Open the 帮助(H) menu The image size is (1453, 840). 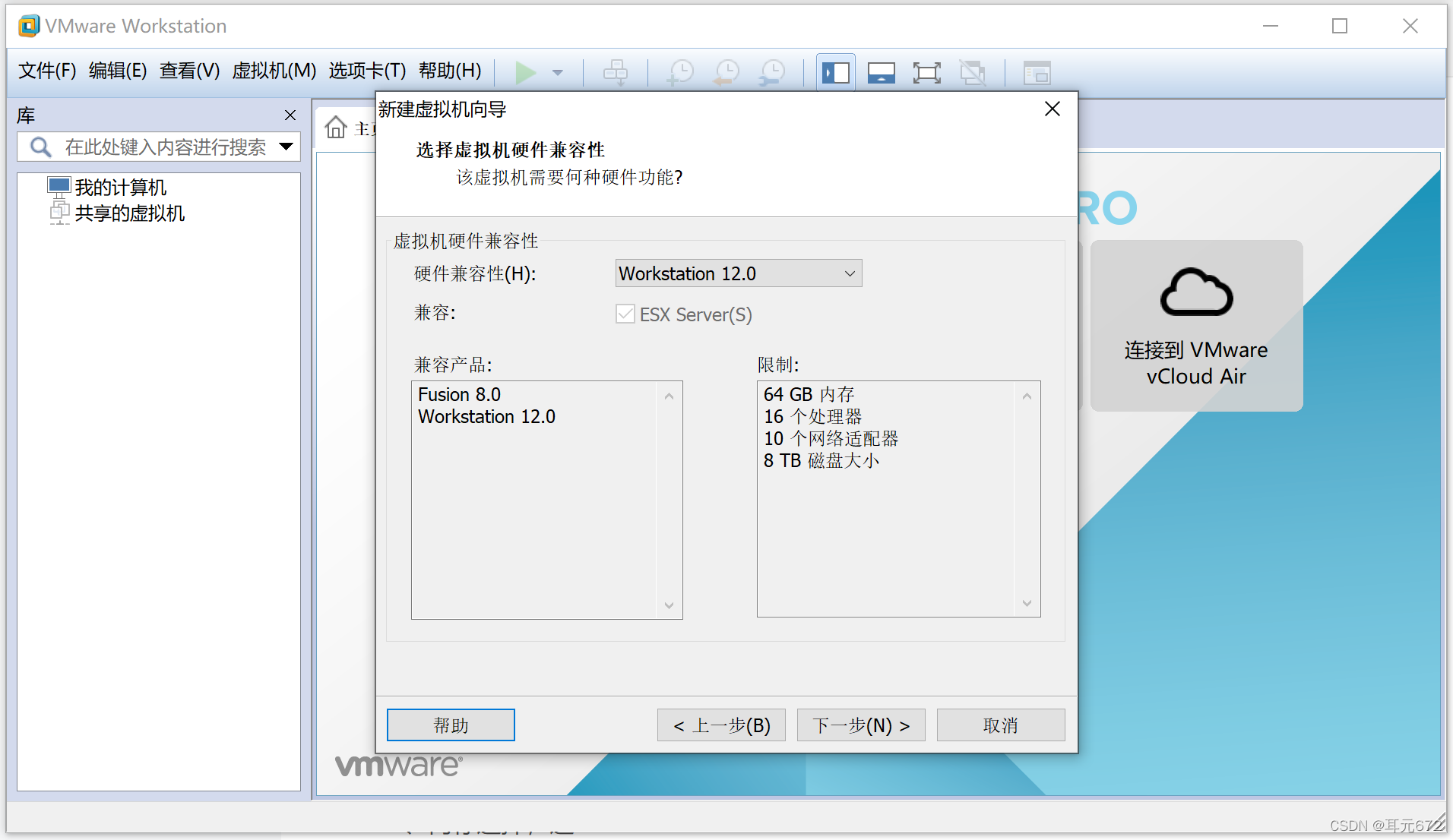click(x=450, y=71)
